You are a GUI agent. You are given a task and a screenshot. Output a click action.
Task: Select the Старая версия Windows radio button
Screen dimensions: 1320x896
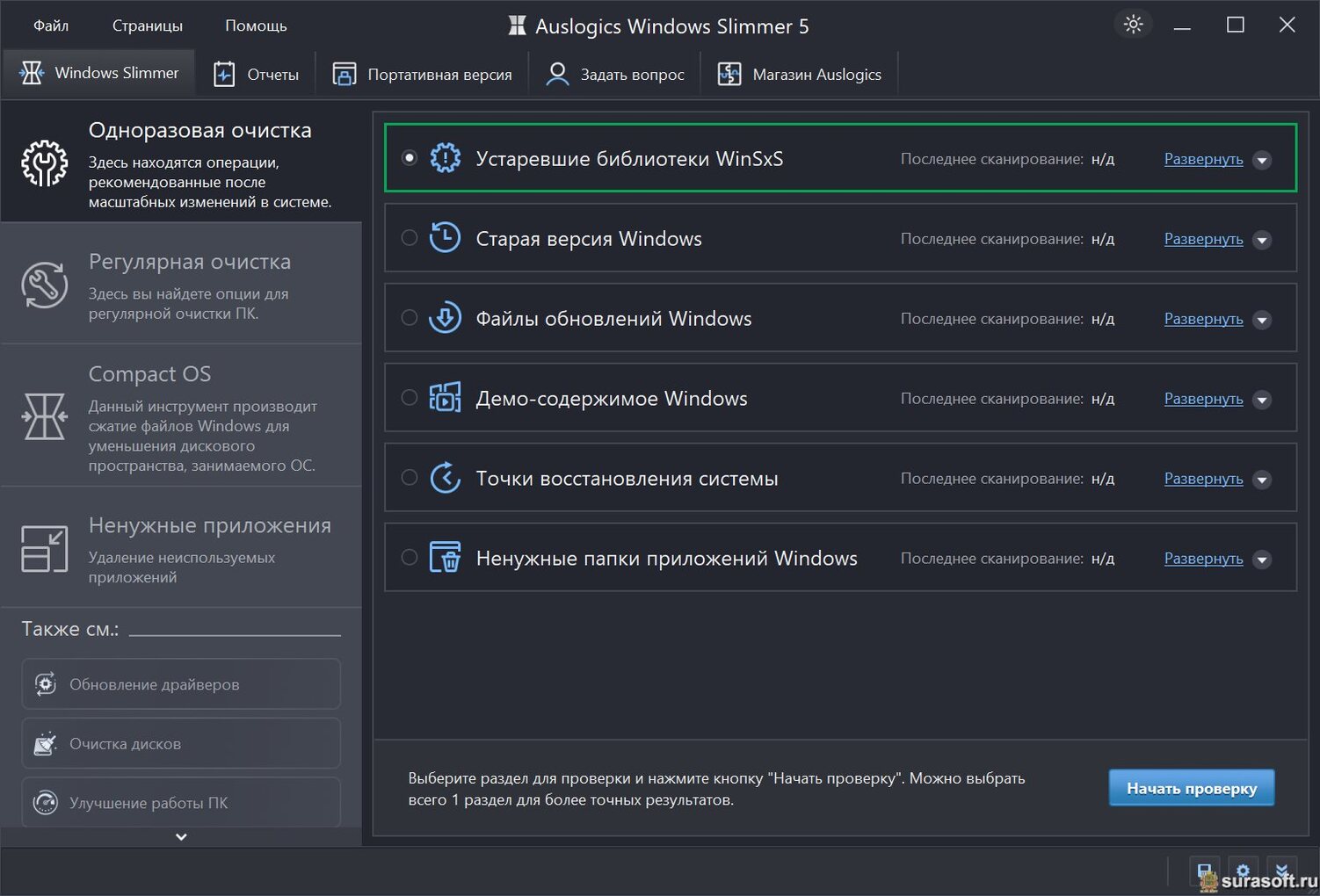click(x=410, y=238)
